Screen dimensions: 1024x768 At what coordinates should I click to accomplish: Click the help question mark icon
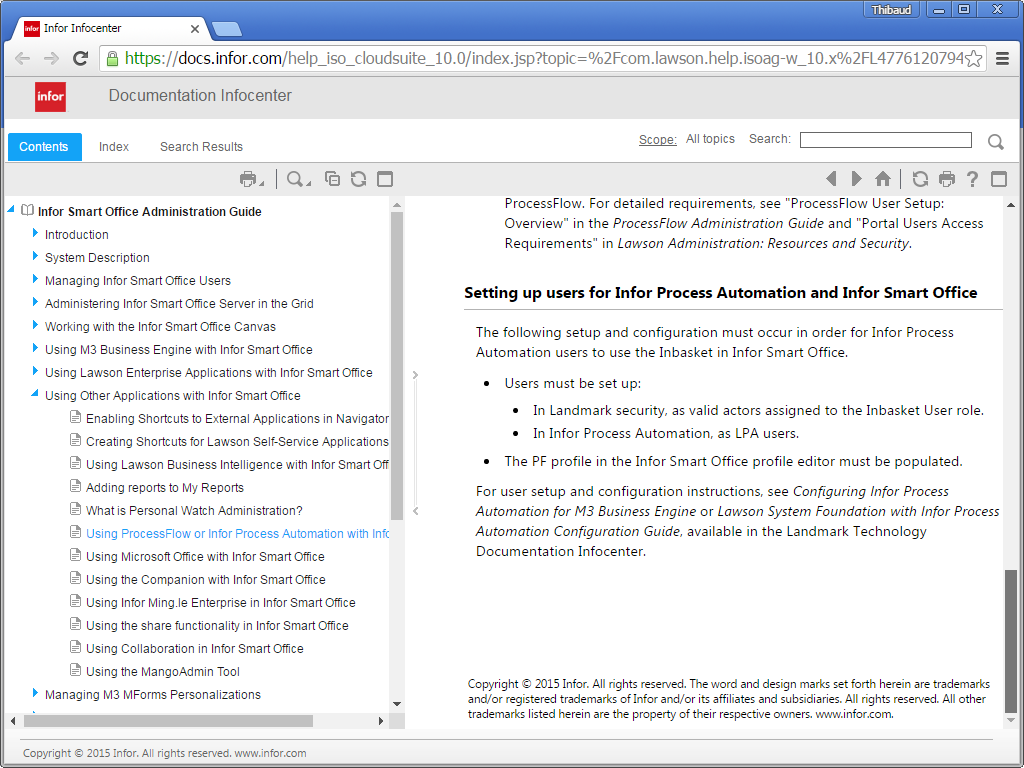[972, 179]
